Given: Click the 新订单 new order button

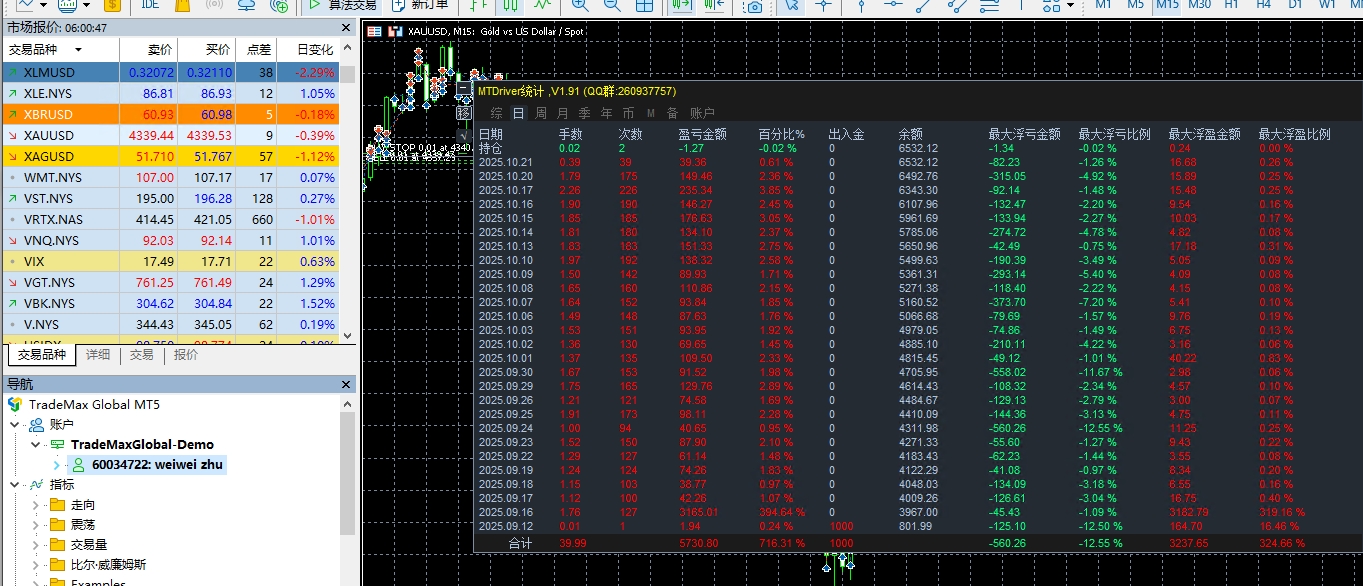Looking at the screenshot, I should point(420,6).
